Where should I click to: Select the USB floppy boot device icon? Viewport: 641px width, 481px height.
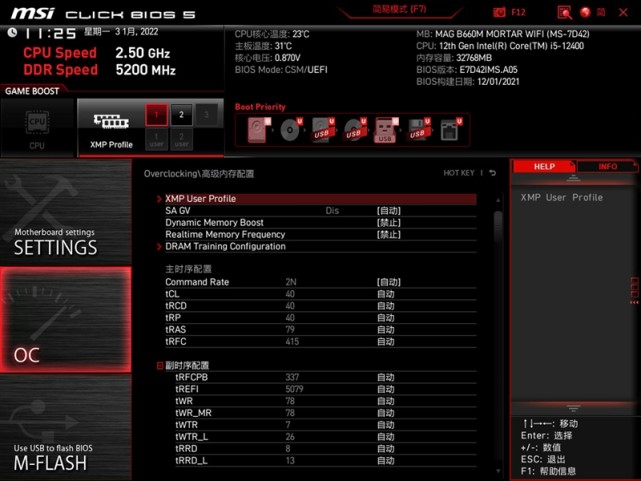click(x=418, y=130)
